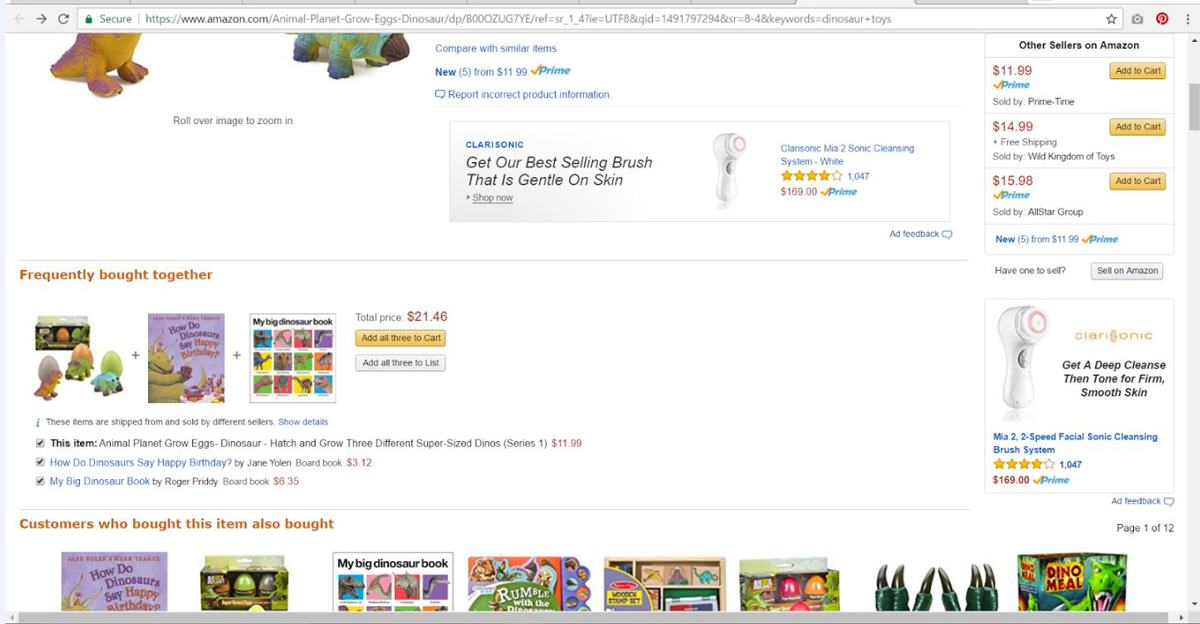Click scrollbar up arrow at top right

coord(1193,41)
